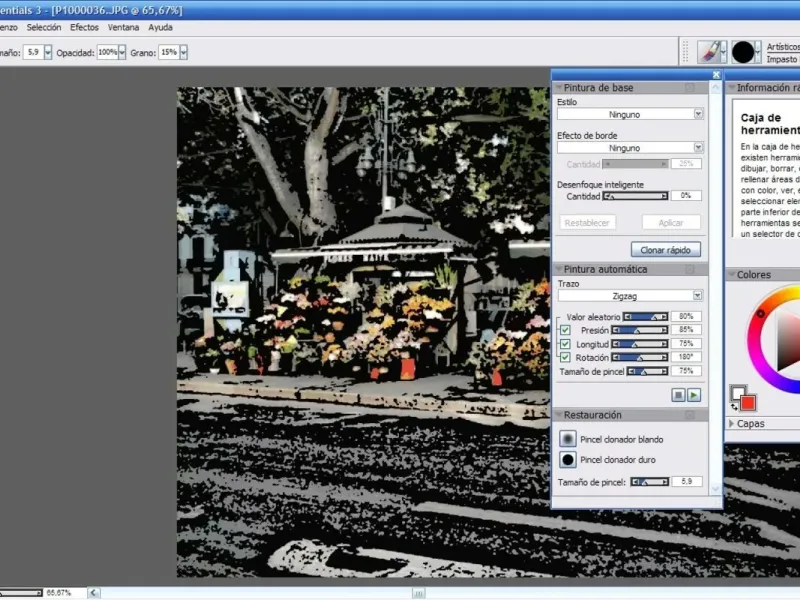Screen dimensions: 800x600
Task: Open the Estilo dropdown
Action: point(629,115)
